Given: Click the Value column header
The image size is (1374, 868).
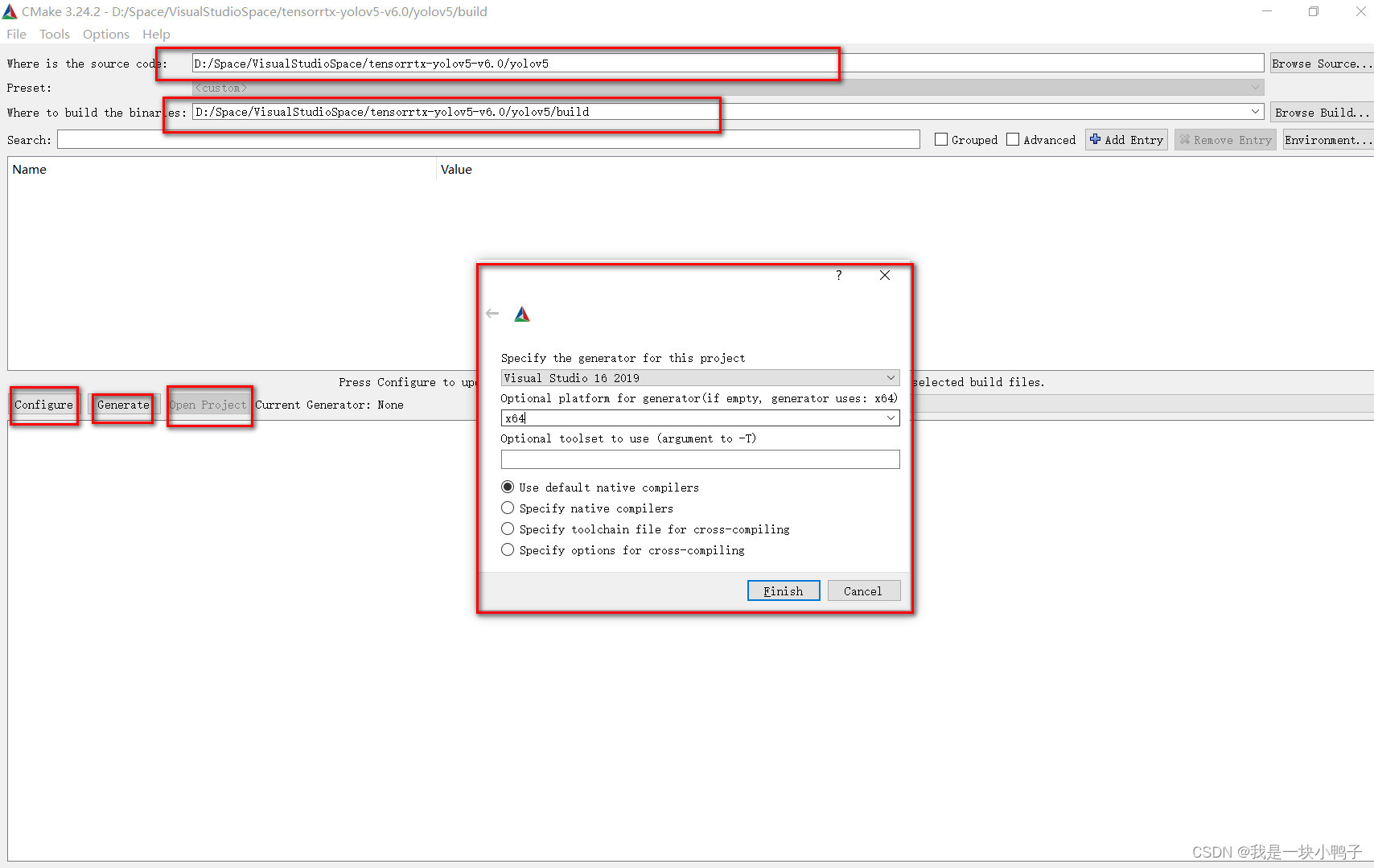Looking at the screenshot, I should [x=456, y=170].
